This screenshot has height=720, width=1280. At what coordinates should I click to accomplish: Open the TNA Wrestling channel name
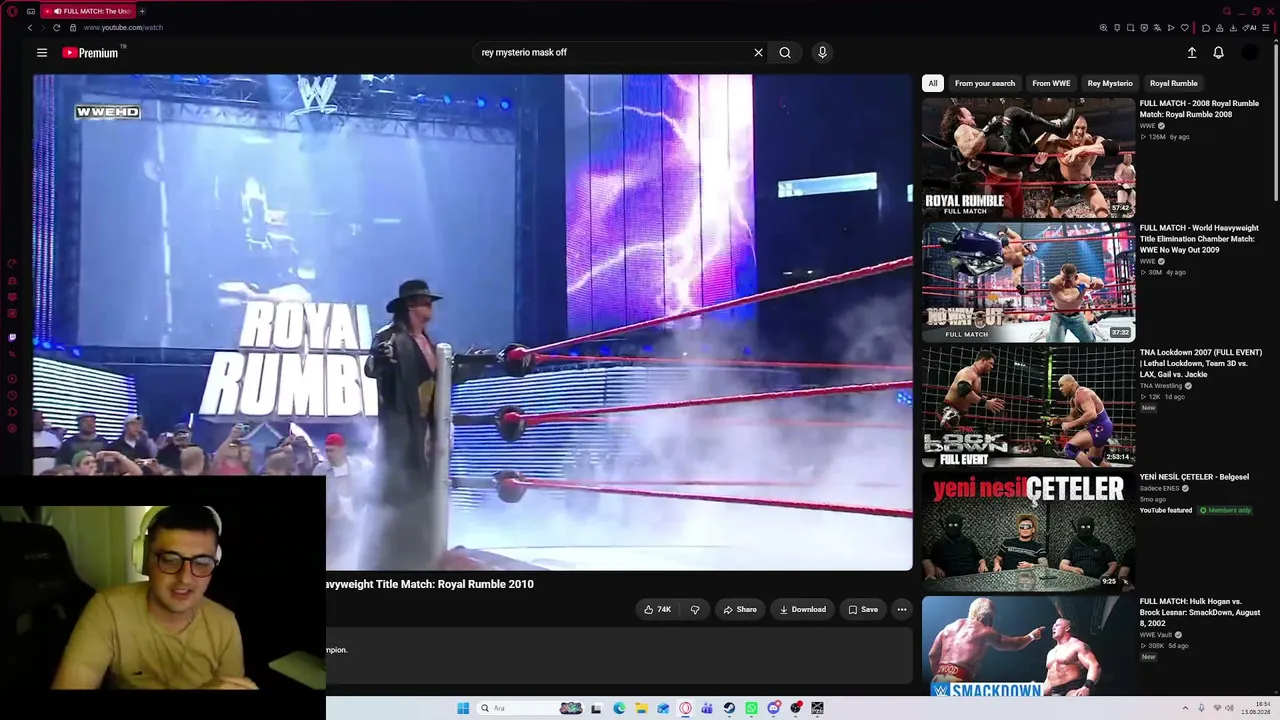pyautogui.click(x=1161, y=385)
